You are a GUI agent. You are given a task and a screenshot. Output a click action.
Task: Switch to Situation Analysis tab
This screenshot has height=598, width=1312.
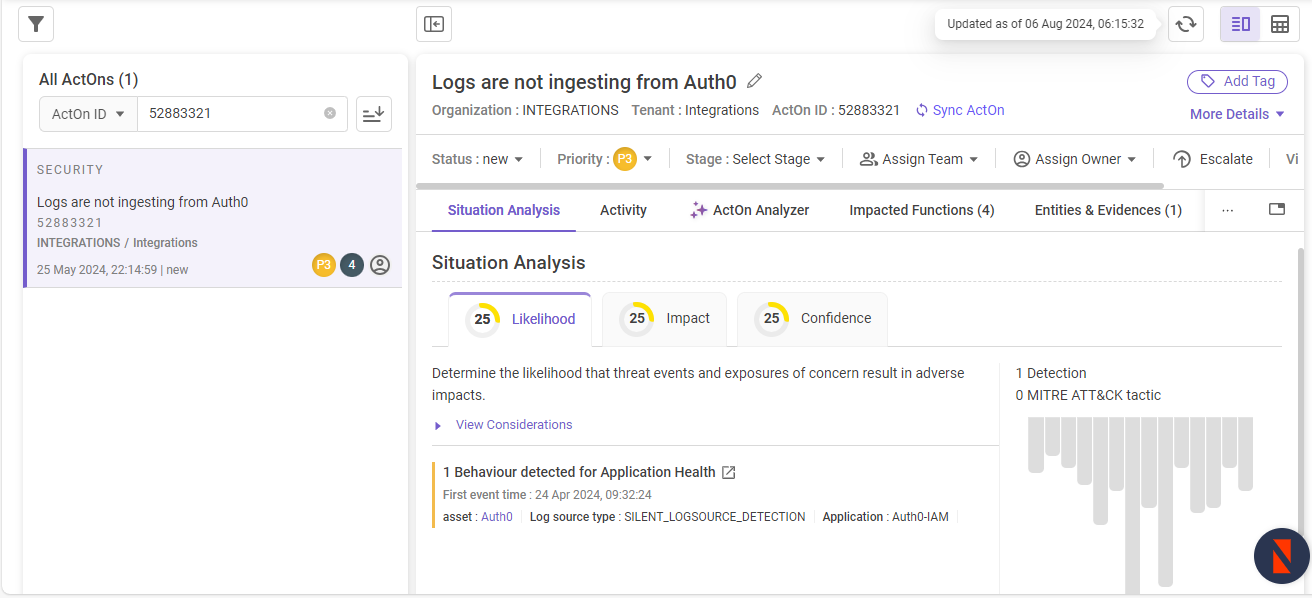(504, 210)
